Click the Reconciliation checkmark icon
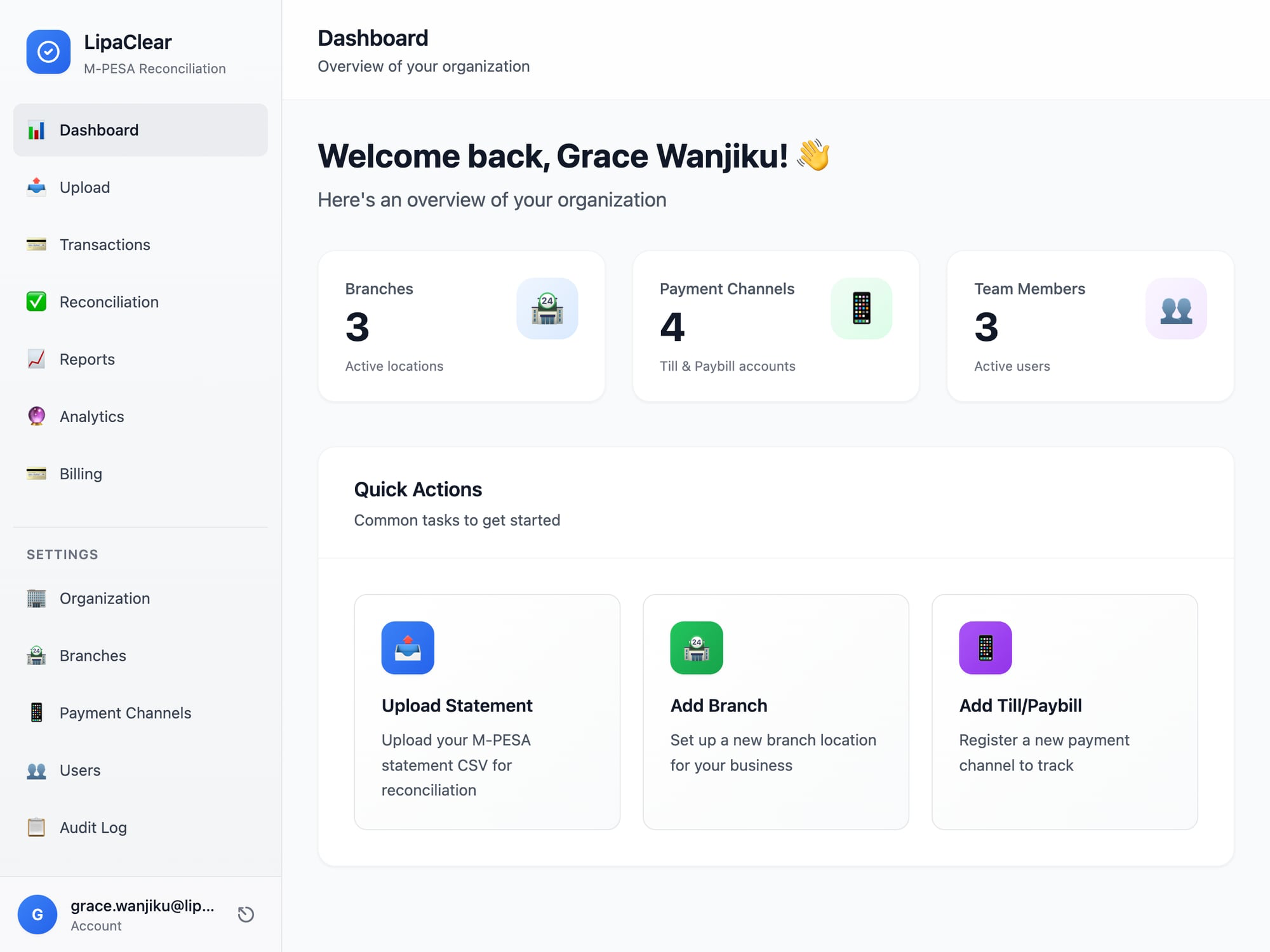 click(x=36, y=302)
